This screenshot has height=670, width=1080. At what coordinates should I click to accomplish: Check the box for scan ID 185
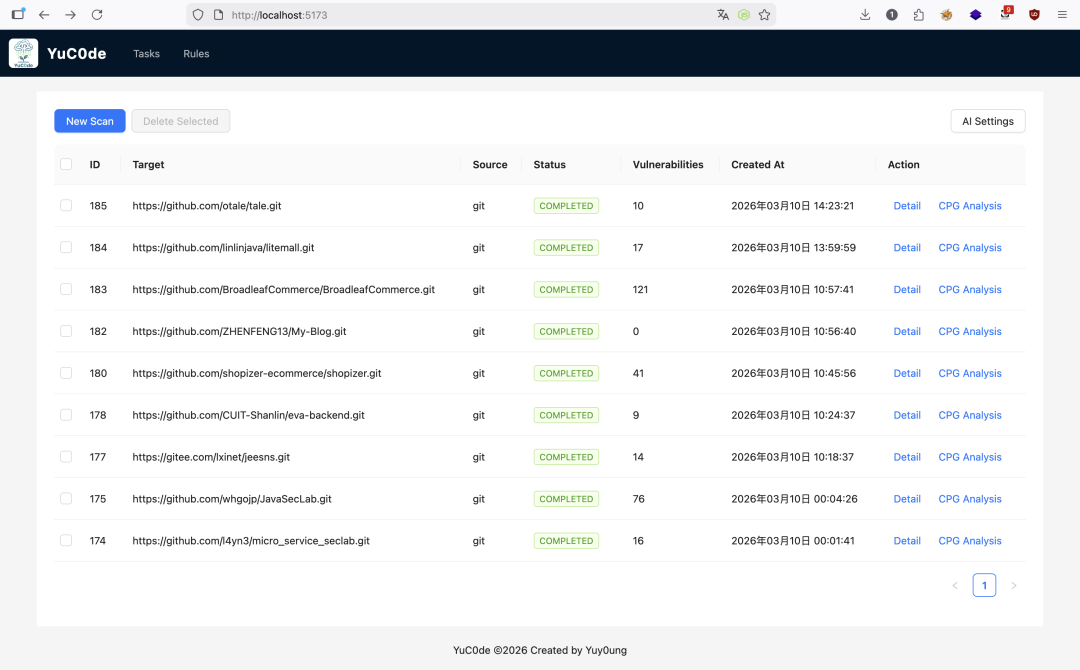point(66,206)
